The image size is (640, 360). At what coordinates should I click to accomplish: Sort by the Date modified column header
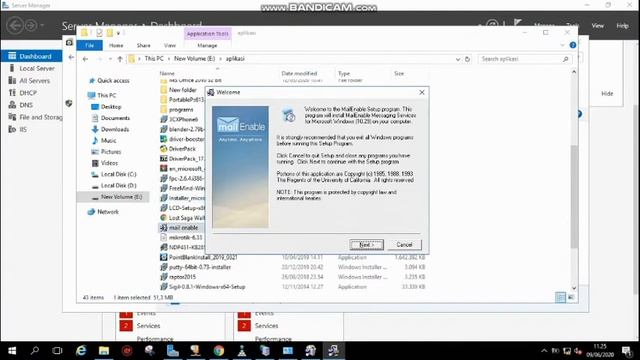(x=299, y=73)
